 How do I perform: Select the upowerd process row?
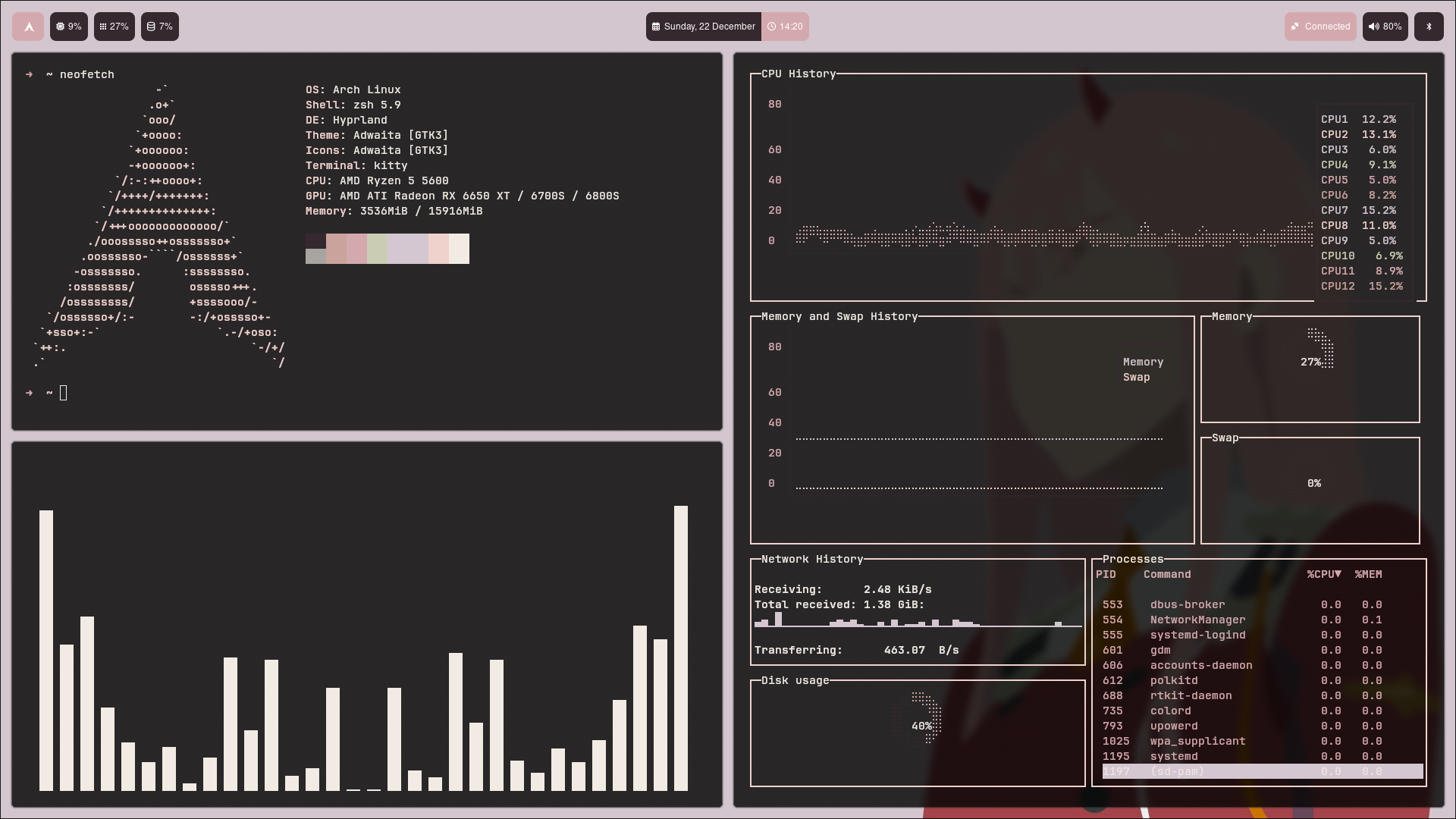click(x=1263, y=726)
